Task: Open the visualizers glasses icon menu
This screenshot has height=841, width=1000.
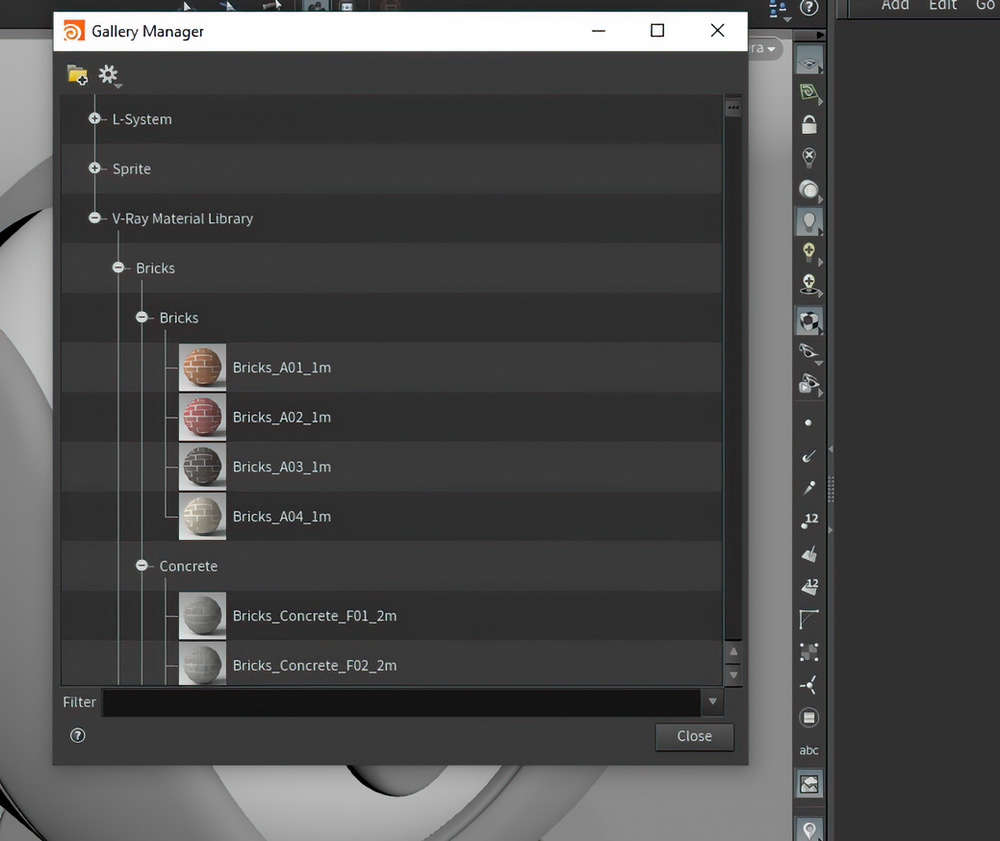Action: pos(809,352)
